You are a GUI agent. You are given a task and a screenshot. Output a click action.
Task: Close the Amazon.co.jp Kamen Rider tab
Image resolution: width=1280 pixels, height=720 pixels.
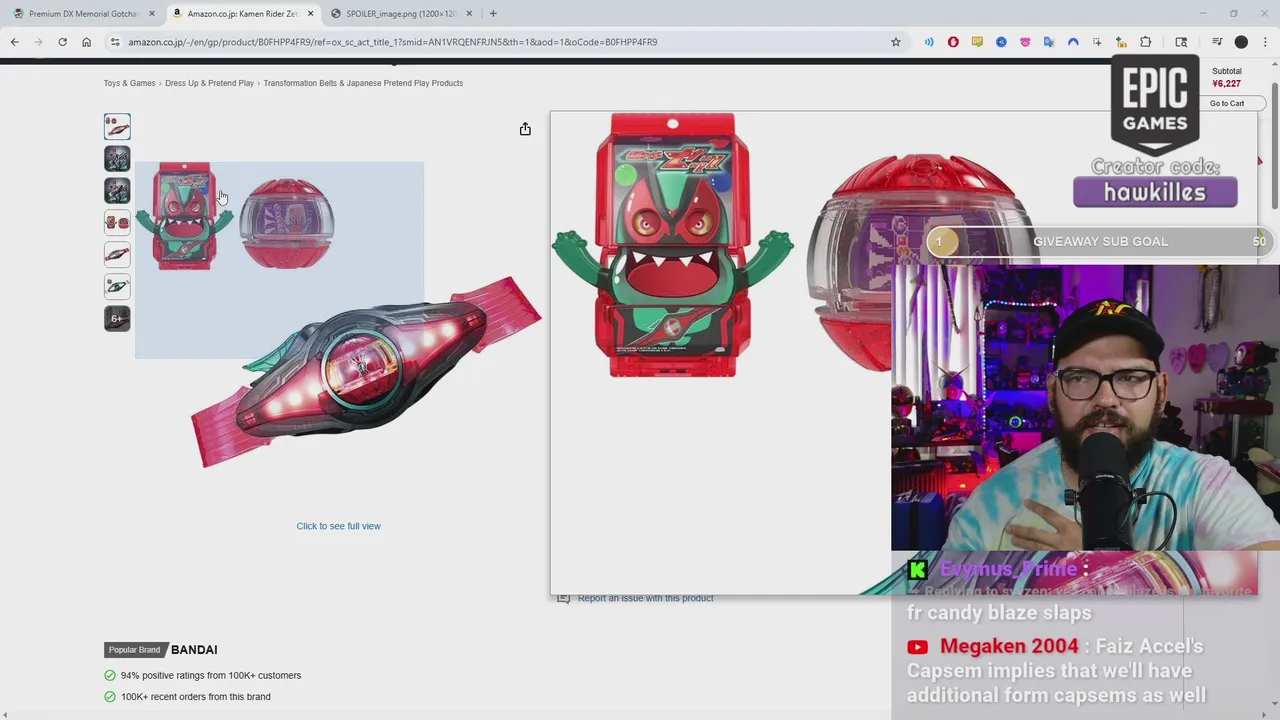311,14
